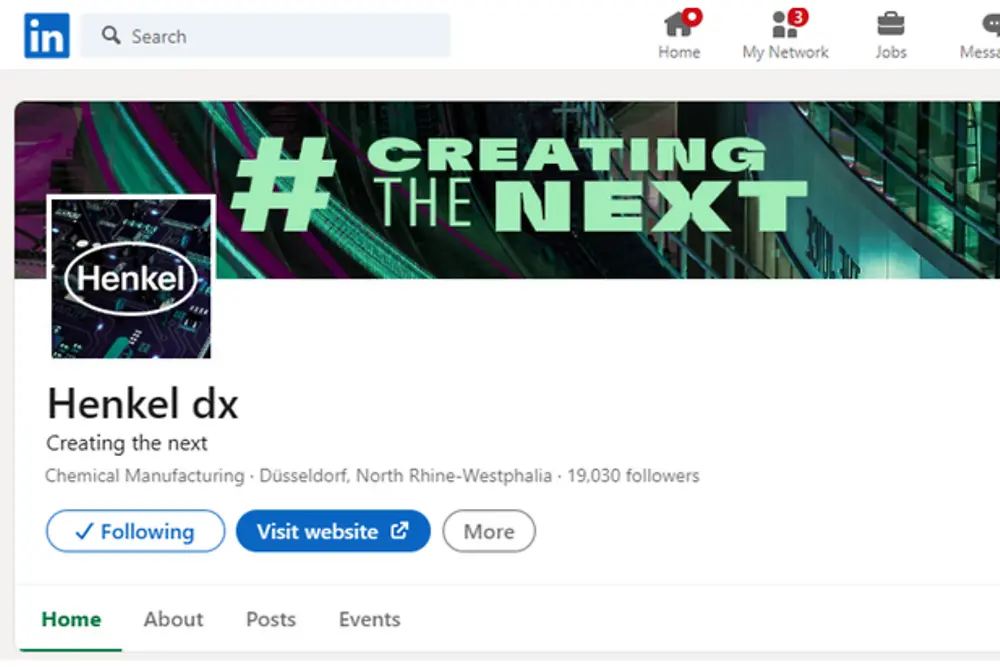Click 'Düsseldorf, North Rhine-Westphalia' location text
The width and height of the screenshot is (1000, 667).
click(406, 476)
